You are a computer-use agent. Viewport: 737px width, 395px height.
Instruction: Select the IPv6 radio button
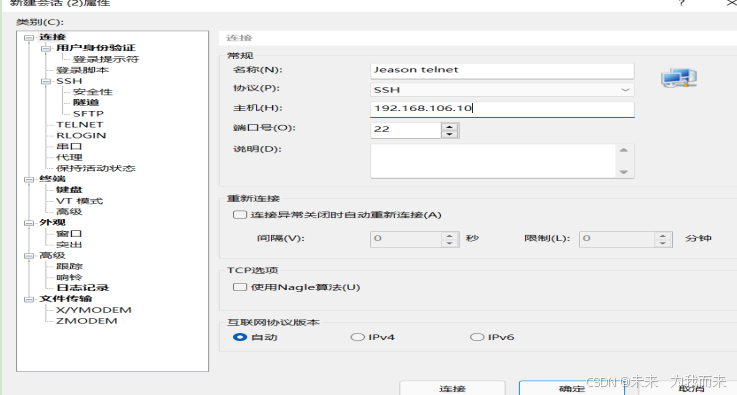[477, 337]
